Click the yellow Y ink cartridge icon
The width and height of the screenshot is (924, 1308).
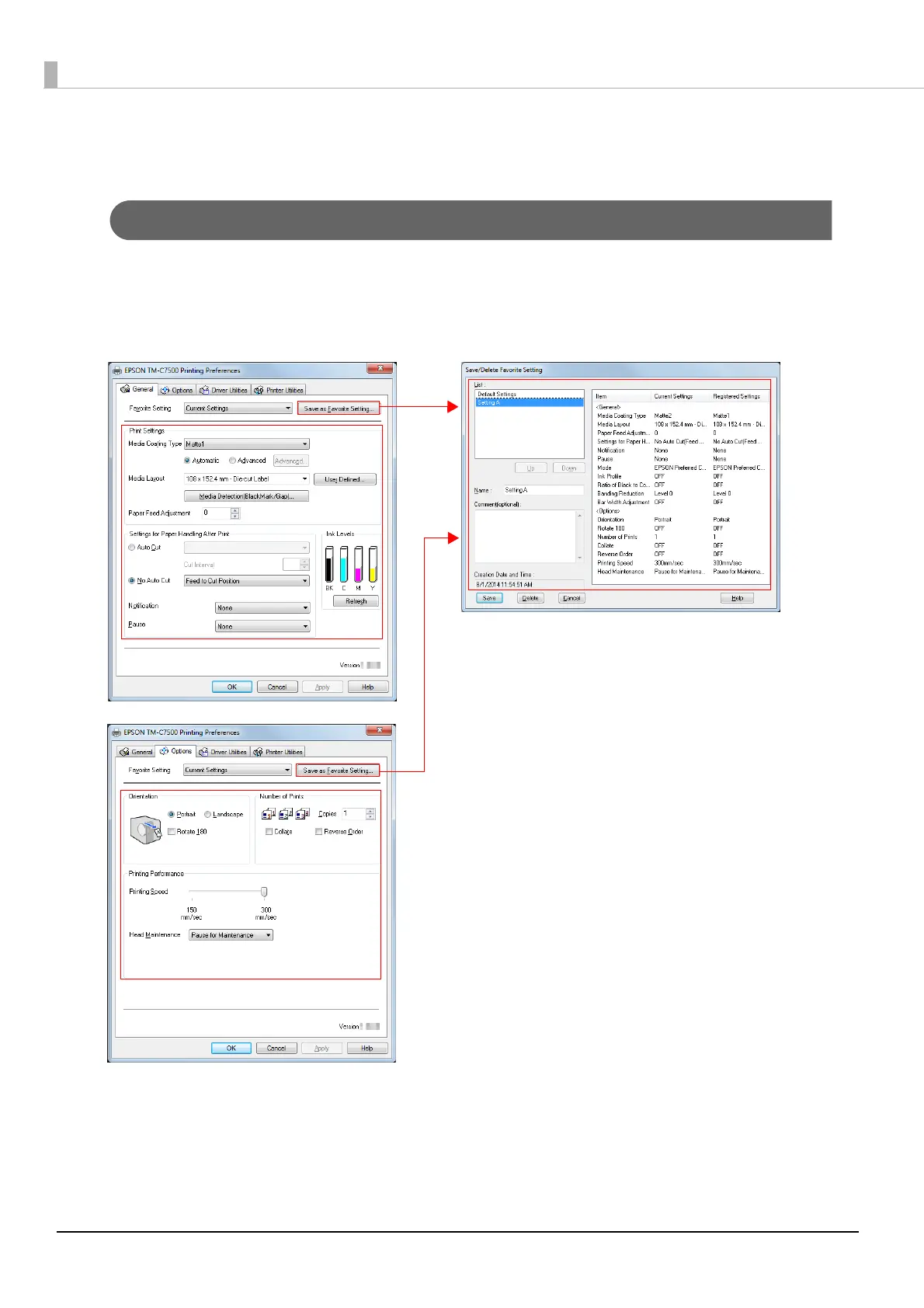373,565
